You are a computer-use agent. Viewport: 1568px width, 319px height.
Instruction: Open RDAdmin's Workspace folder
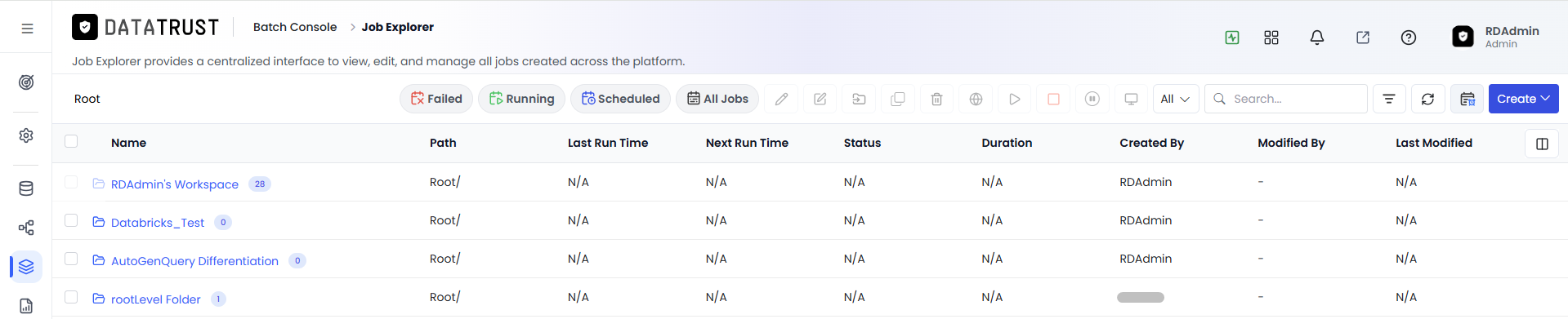click(175, 184)
